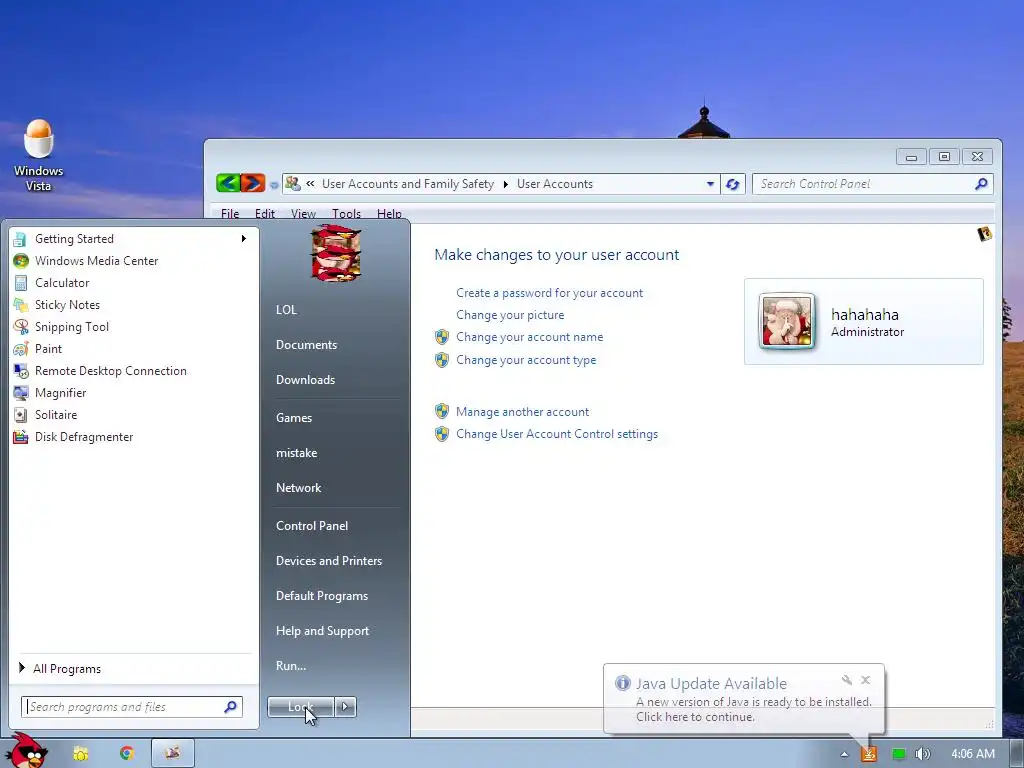Open Java notification options wrench
Screen dimensions: 1024x768
[x=847, y=680]
